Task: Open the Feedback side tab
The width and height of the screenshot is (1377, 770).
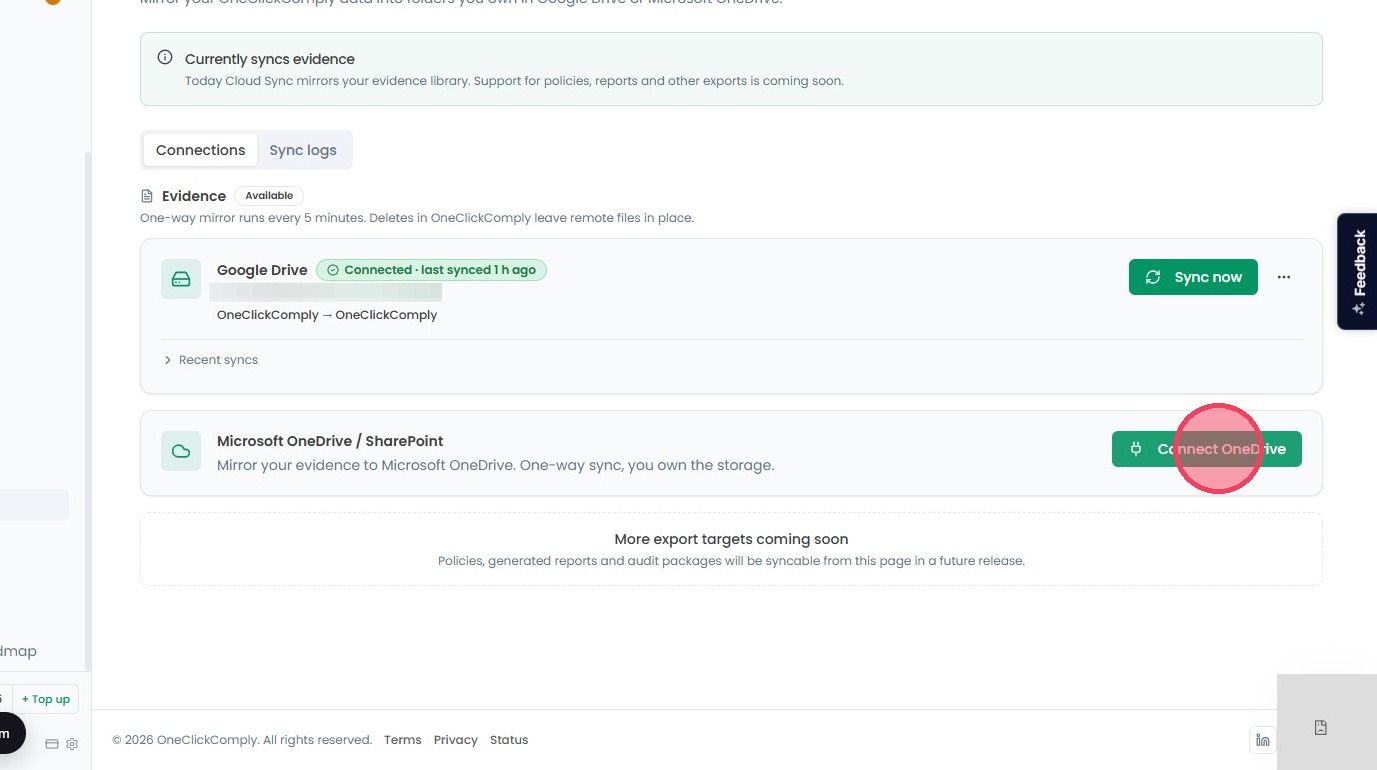Action: (x=1357, y=271)
